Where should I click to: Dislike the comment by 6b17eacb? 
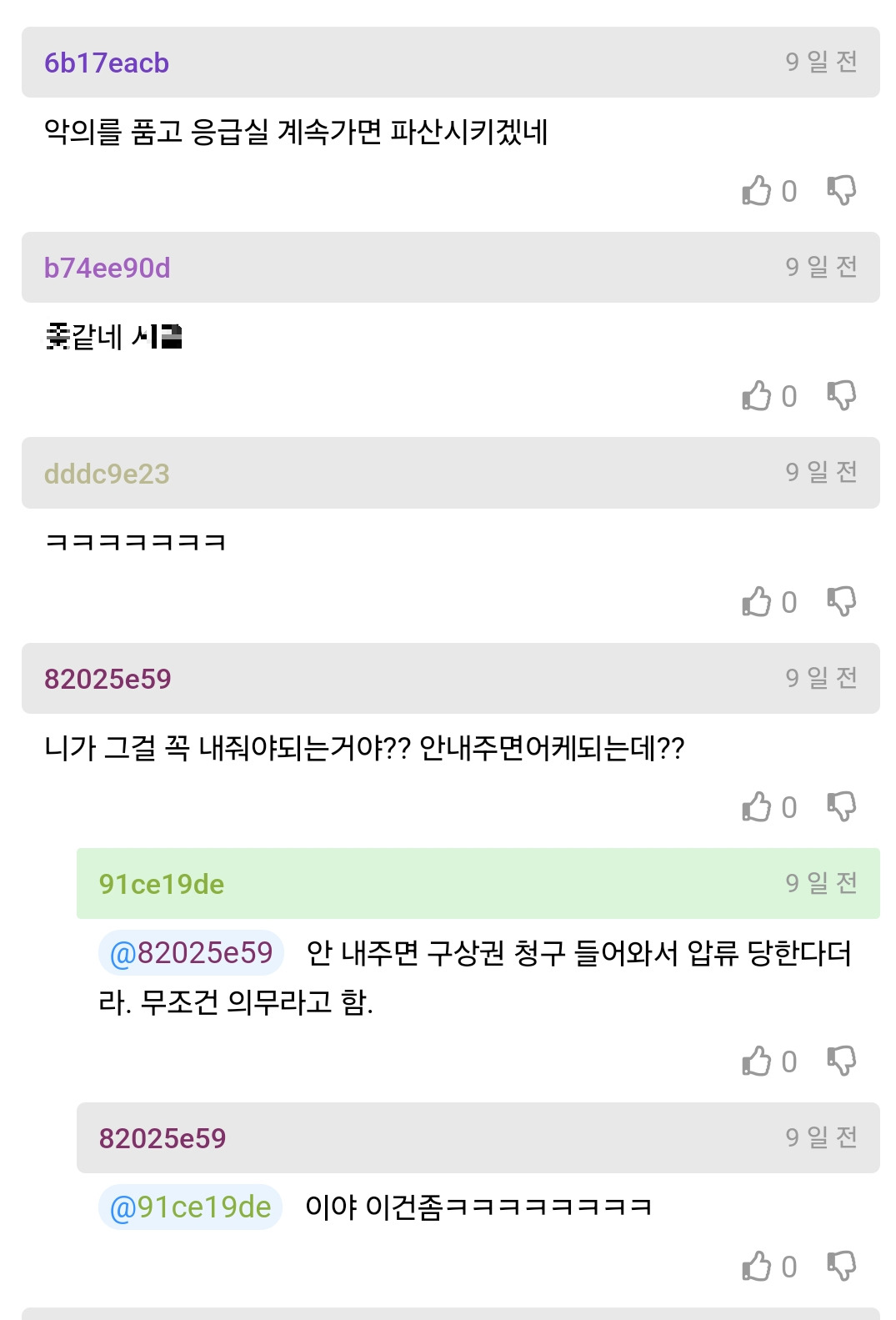click(841, 191)
